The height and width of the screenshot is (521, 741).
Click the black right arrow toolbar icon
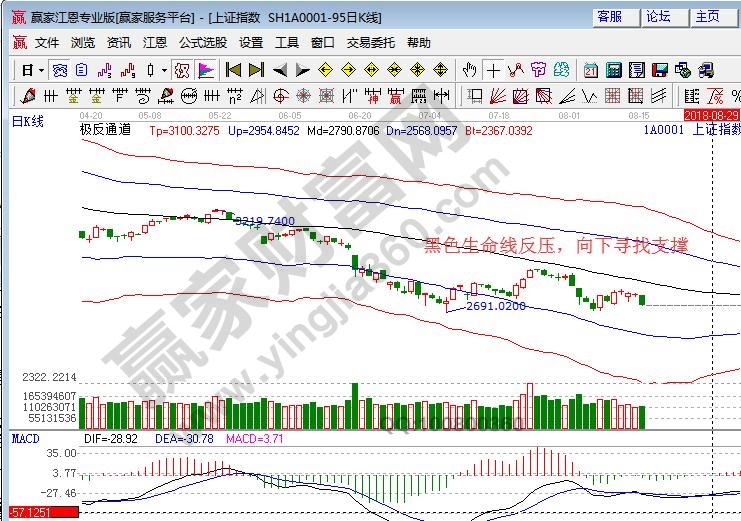[x=302, y=70]
